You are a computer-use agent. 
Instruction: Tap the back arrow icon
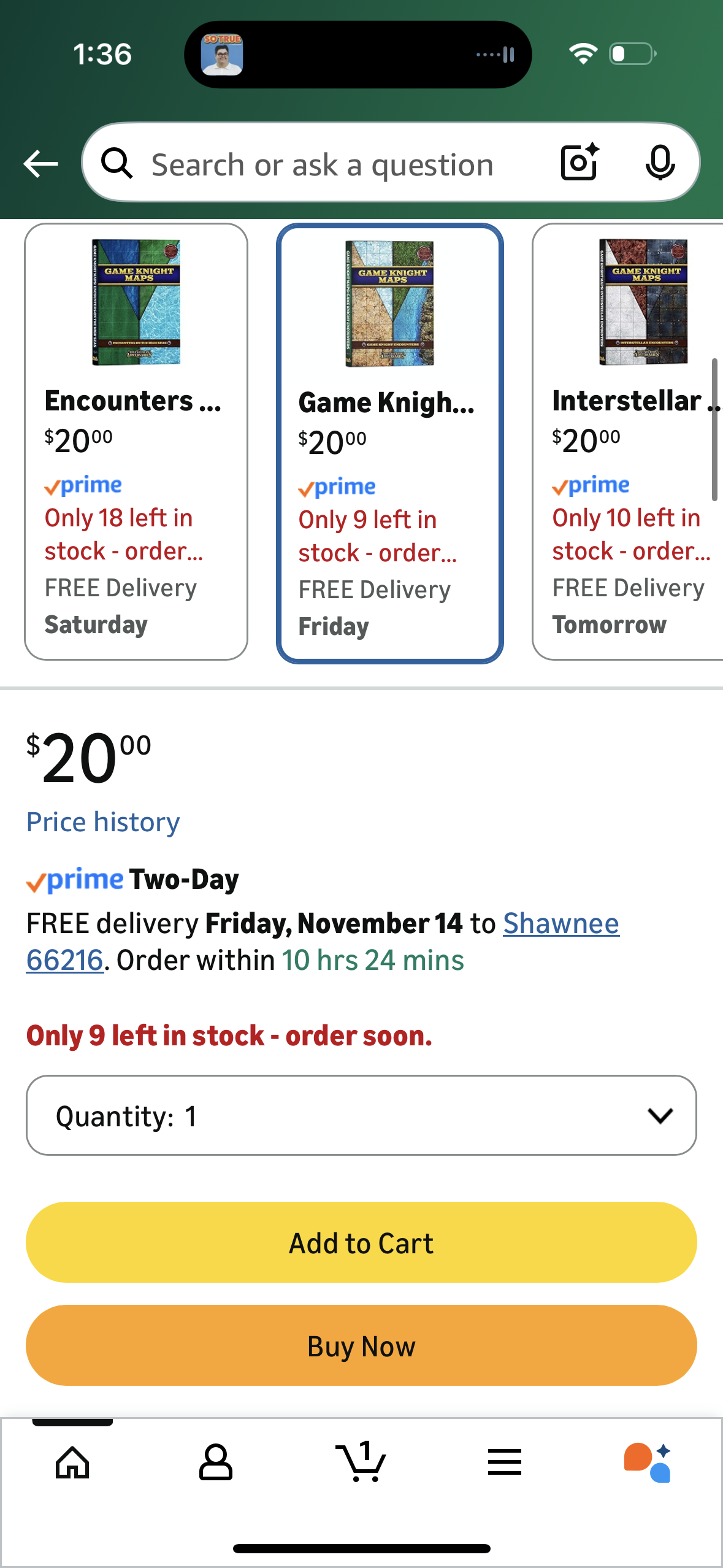coord(40,164)
